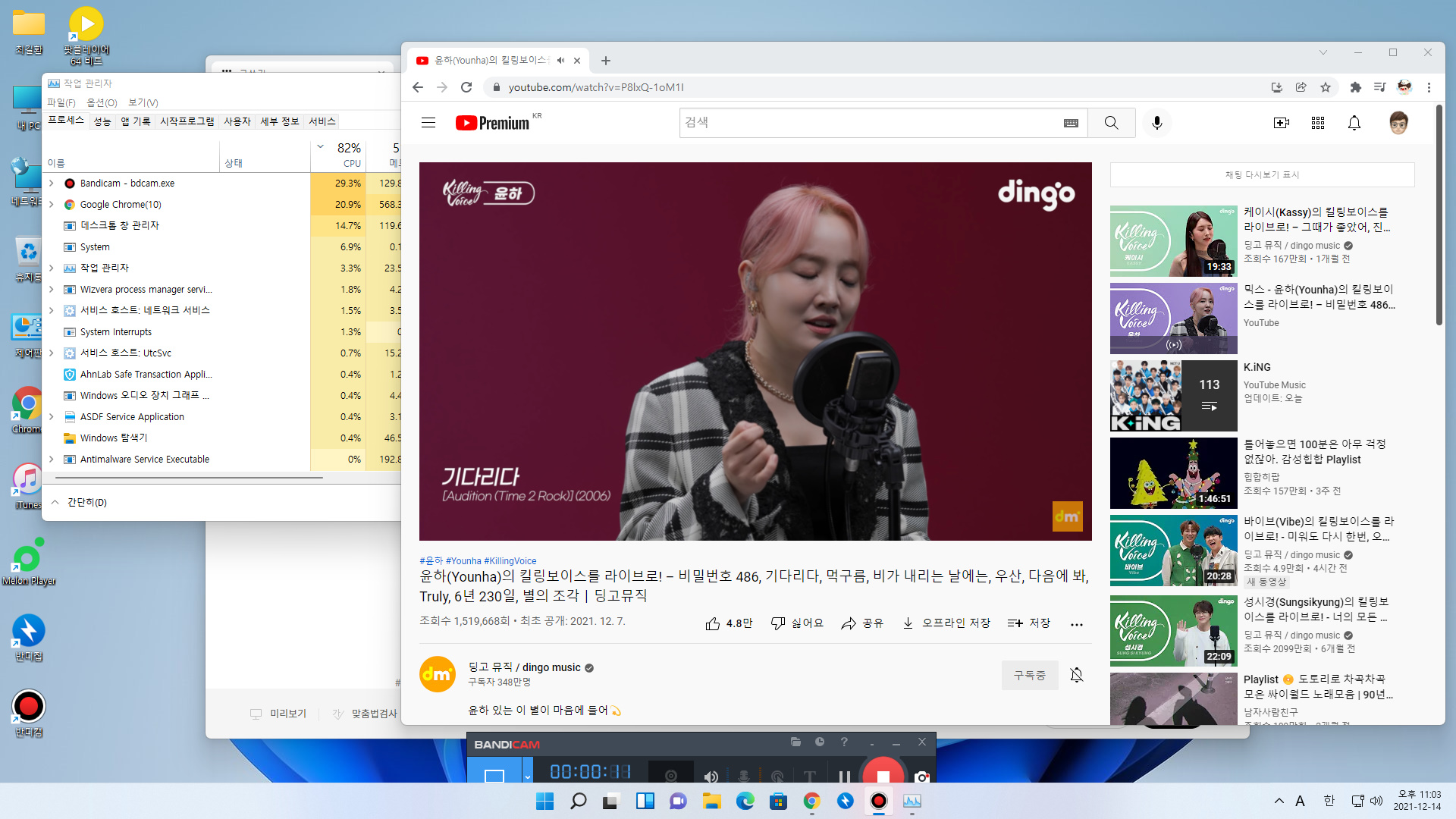Collapse Task Manager with 간단히 chevron
Screen dimensions: 1456x819
tap(55, 502)
